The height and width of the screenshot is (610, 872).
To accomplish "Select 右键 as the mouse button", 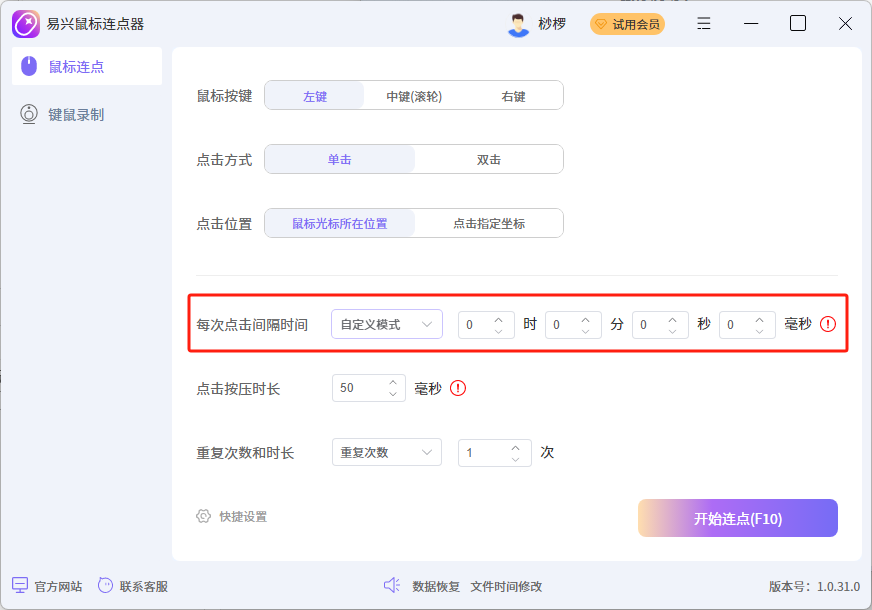I will [513, 95].
